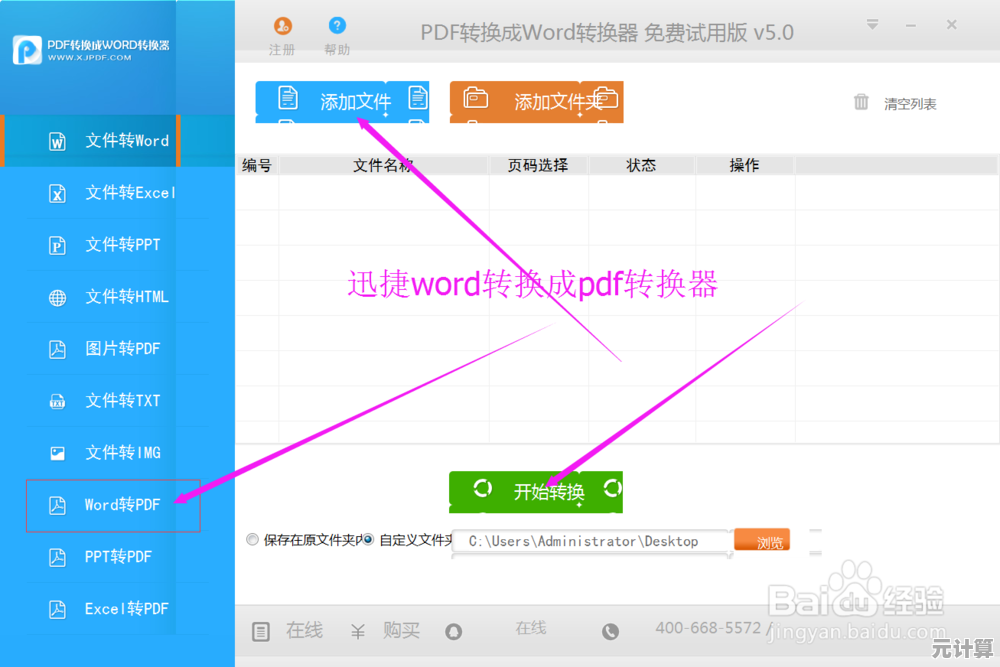Open the 文件转PPT conversion tool

click(x=113, y=245)
